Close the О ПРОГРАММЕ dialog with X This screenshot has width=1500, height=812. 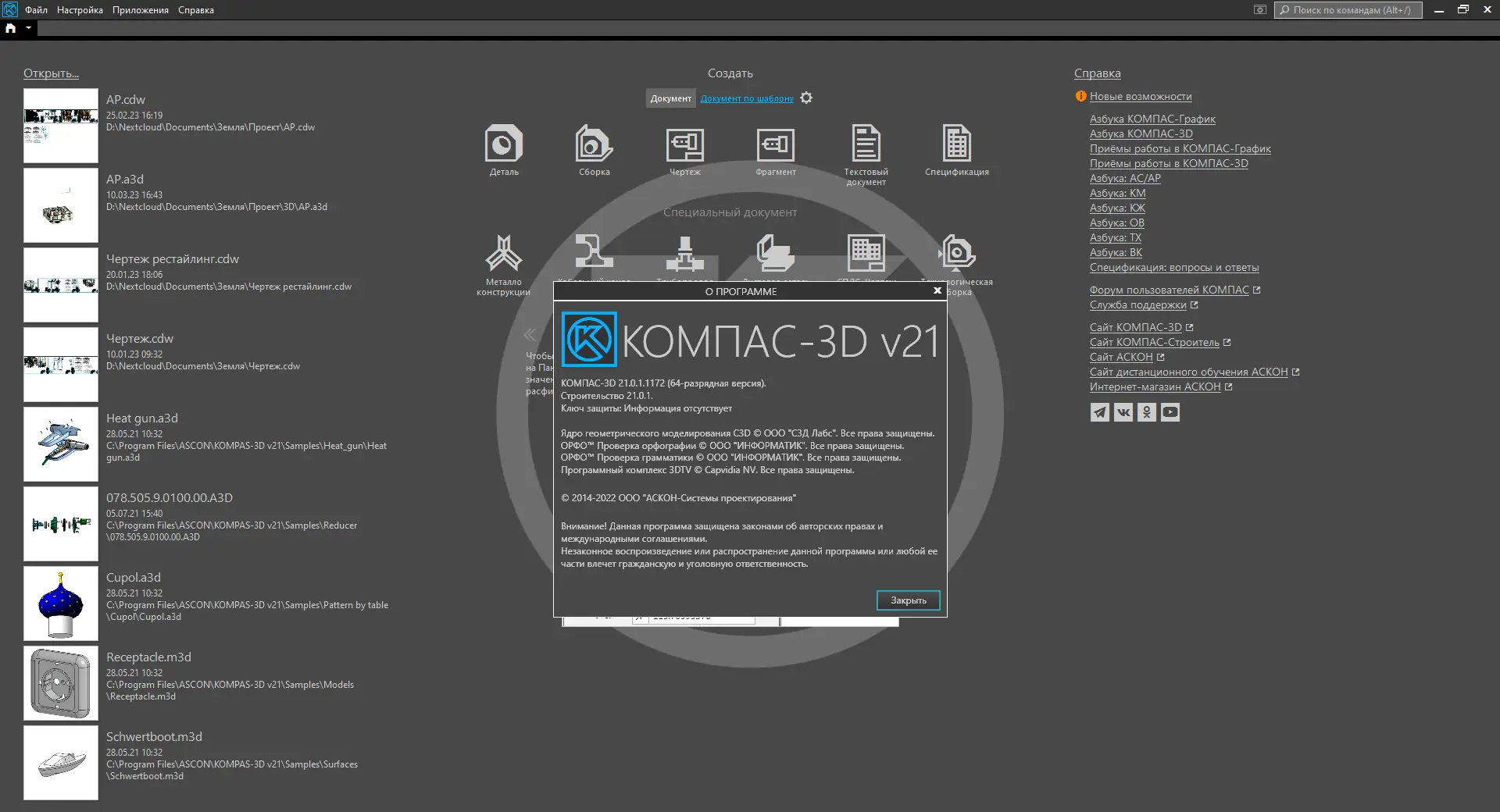[937, 290]
